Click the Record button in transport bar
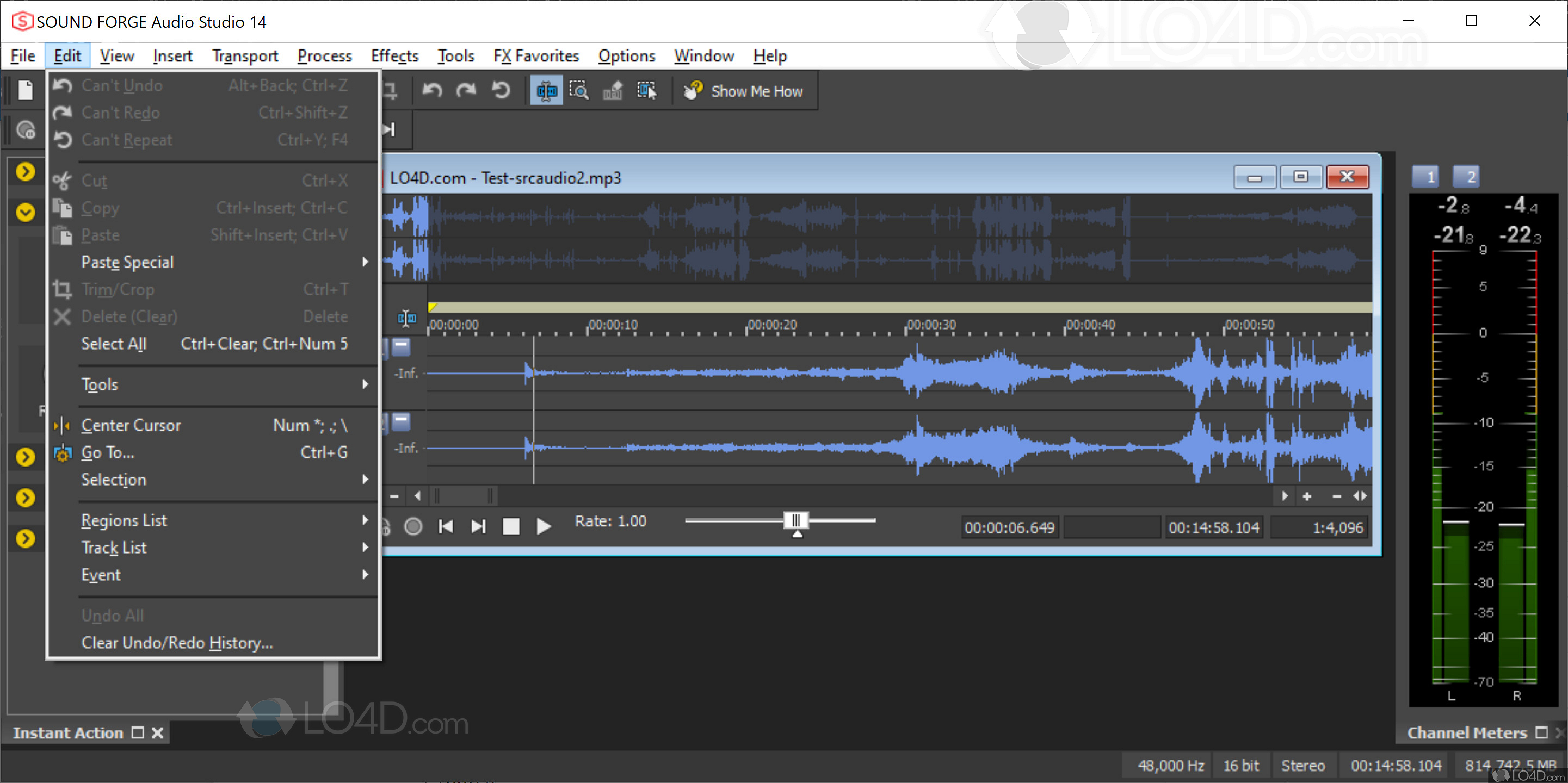 click(413, 527)
